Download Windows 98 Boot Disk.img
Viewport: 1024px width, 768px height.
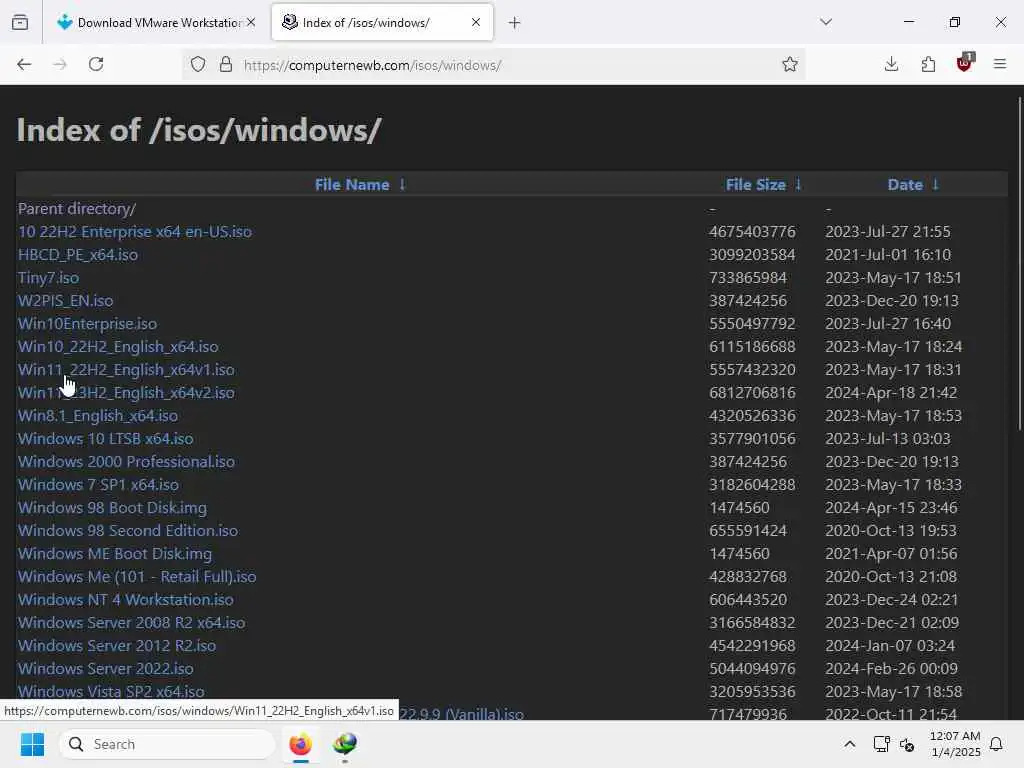[112, 507]
